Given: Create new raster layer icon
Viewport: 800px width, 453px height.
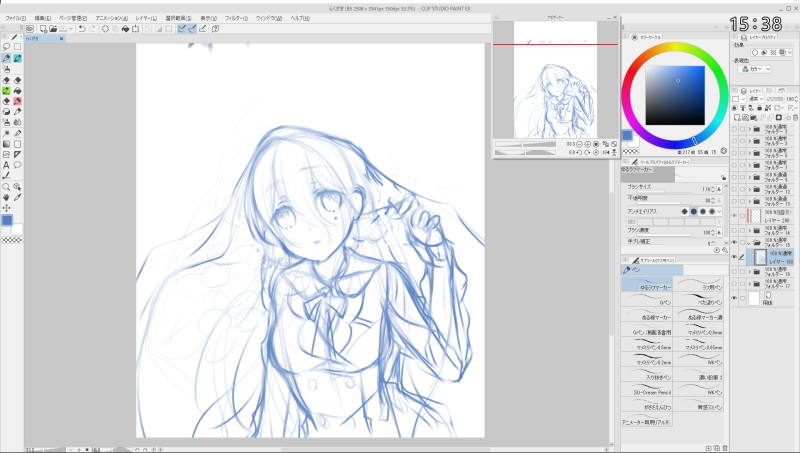Looking at the screenshot, I should [x=737, y=117].
